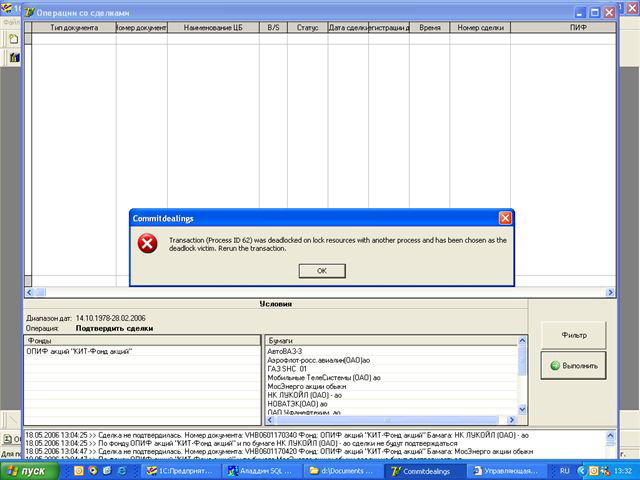Image resolution: width=640 pixels, height=480 pixels.
Task: Select Мобильные ТелеСистемы (ОАО) ао row
Action: coord(392,378)
